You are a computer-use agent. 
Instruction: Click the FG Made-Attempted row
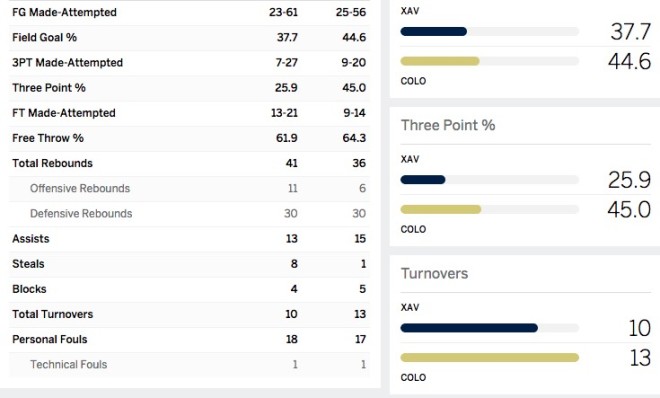pos(189,13)
